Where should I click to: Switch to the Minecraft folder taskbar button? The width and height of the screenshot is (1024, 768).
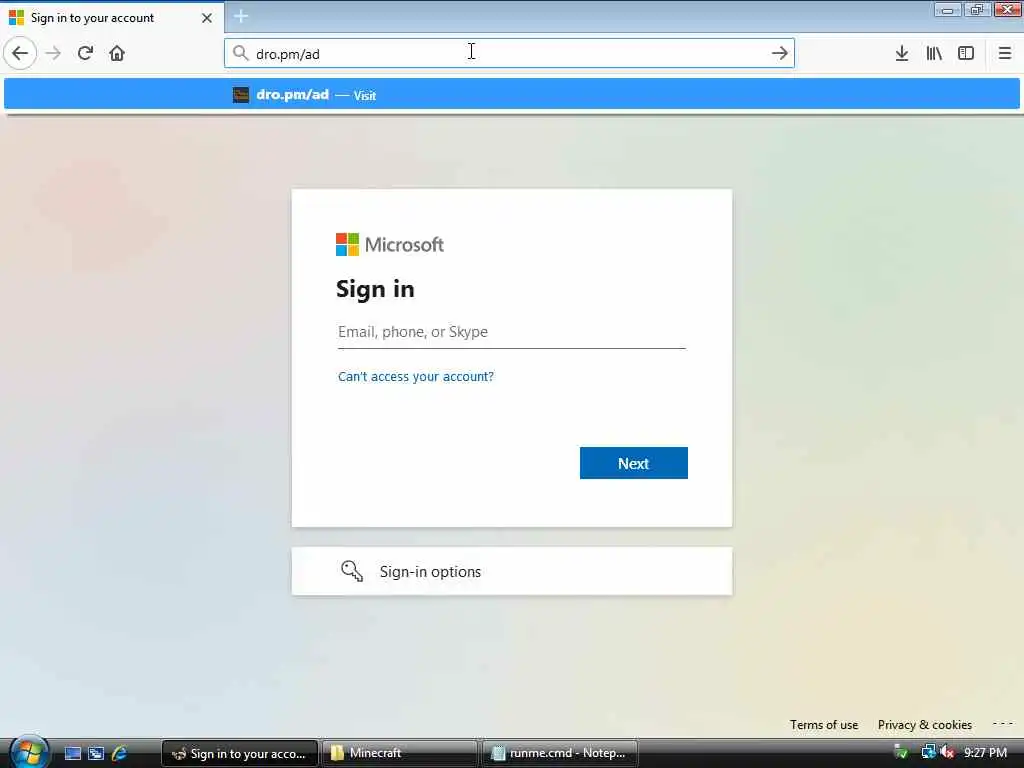(x=400, y=753)
